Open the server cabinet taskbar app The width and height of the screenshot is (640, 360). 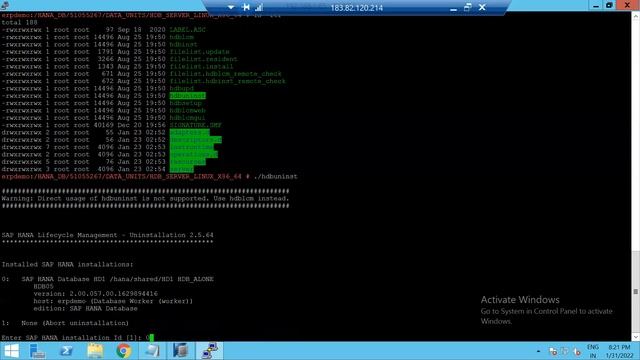(180, 351)
